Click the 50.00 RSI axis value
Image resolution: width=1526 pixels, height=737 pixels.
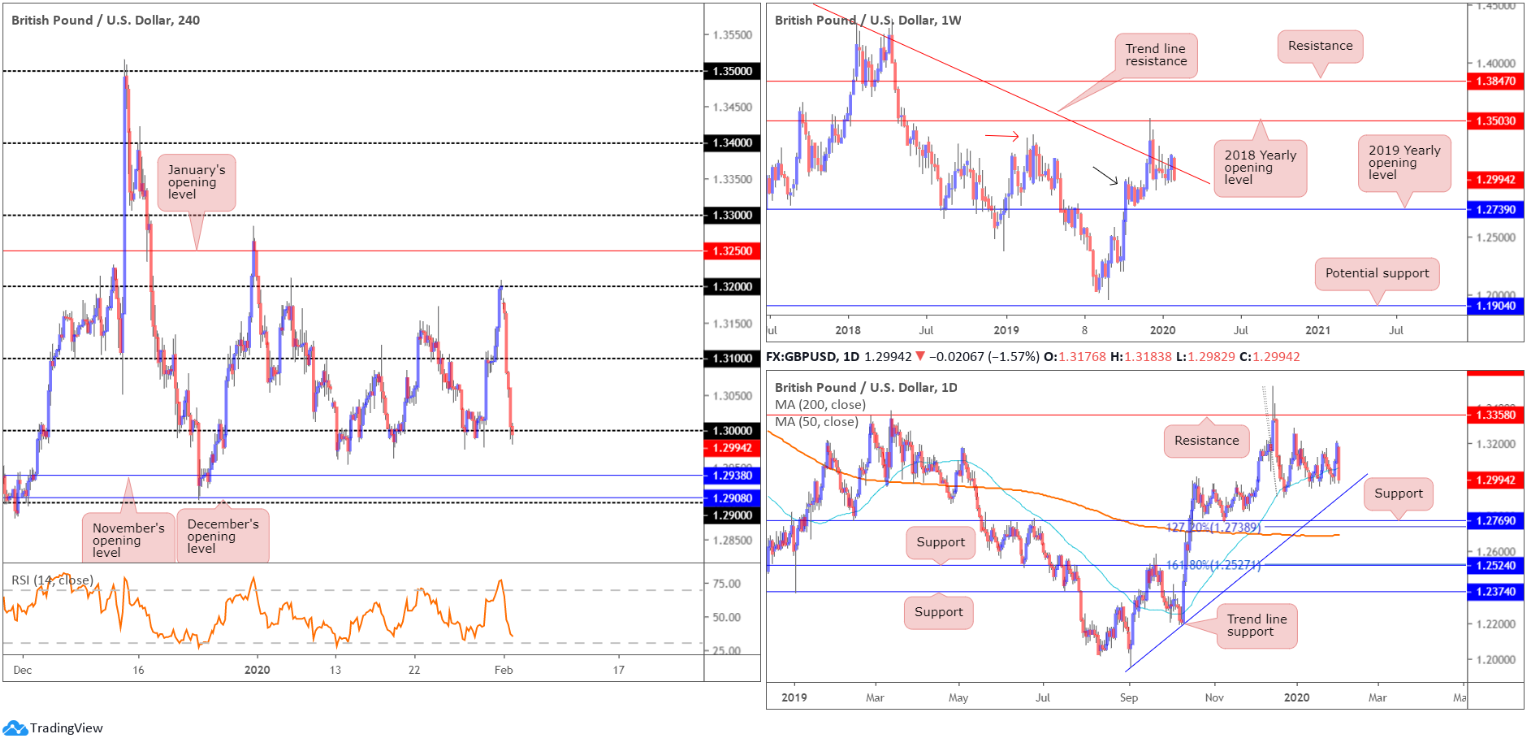727,617
